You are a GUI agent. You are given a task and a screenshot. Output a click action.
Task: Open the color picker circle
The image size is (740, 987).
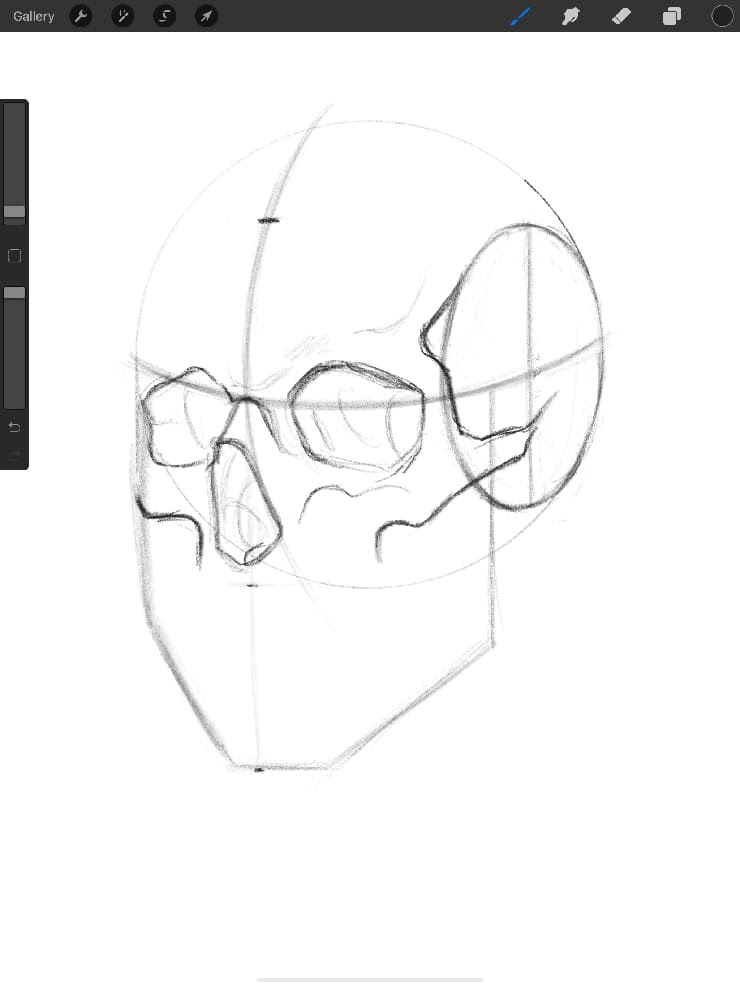tap(722, 16)
